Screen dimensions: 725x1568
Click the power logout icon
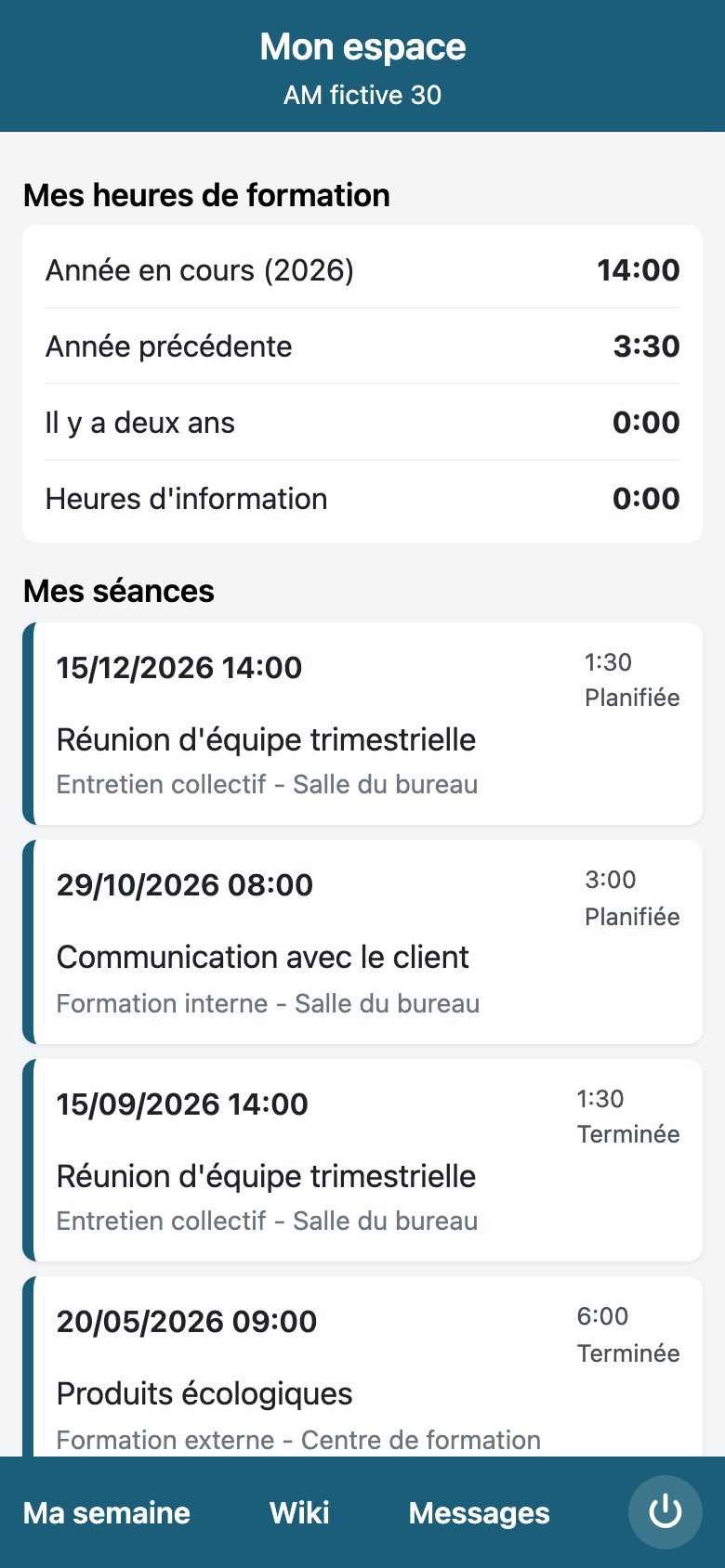click(665, 1512)
